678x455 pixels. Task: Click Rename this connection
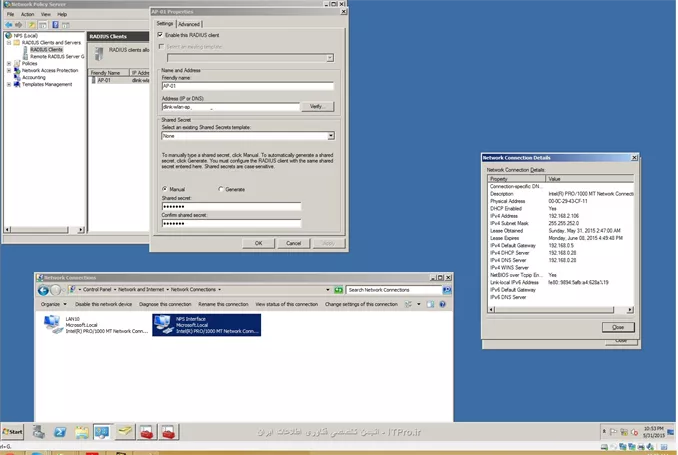coord(223,304)
